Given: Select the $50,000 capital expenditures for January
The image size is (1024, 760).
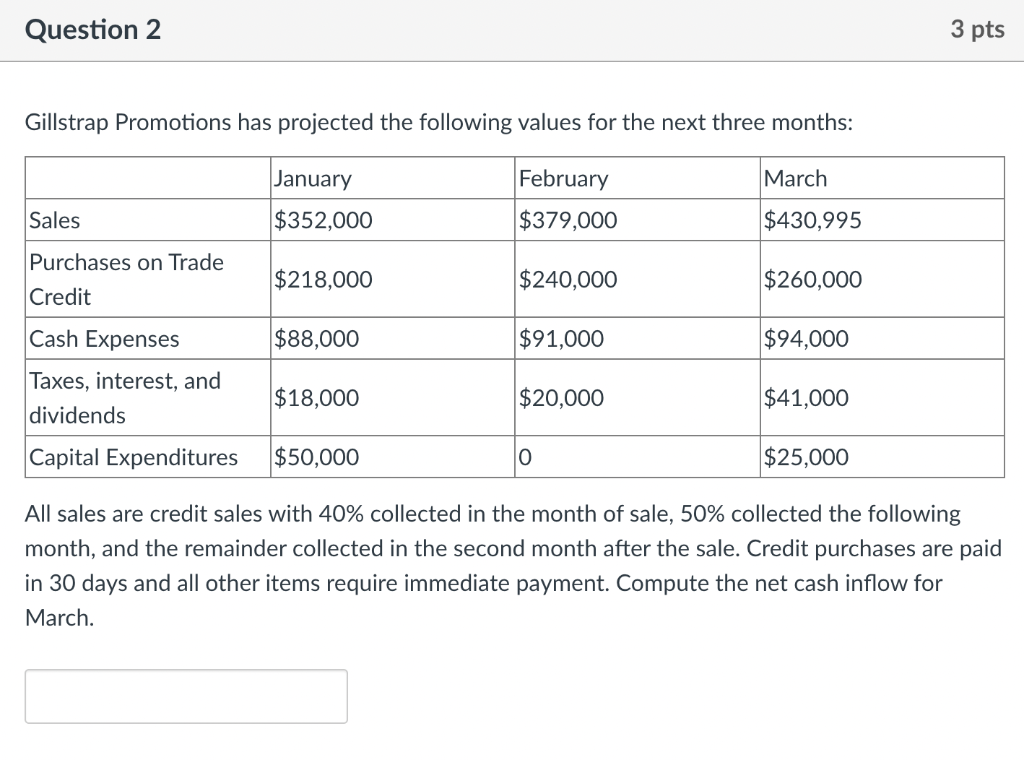Looking at the screenshot, I should 315,457.
